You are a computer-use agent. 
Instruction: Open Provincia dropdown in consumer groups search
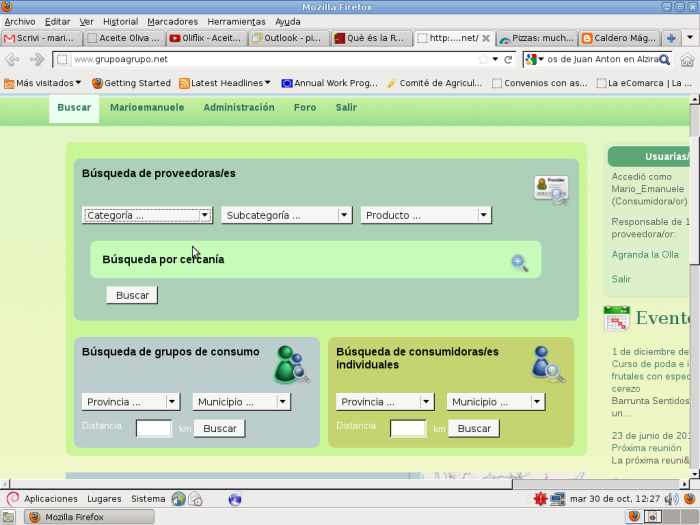tap(131, 402)
